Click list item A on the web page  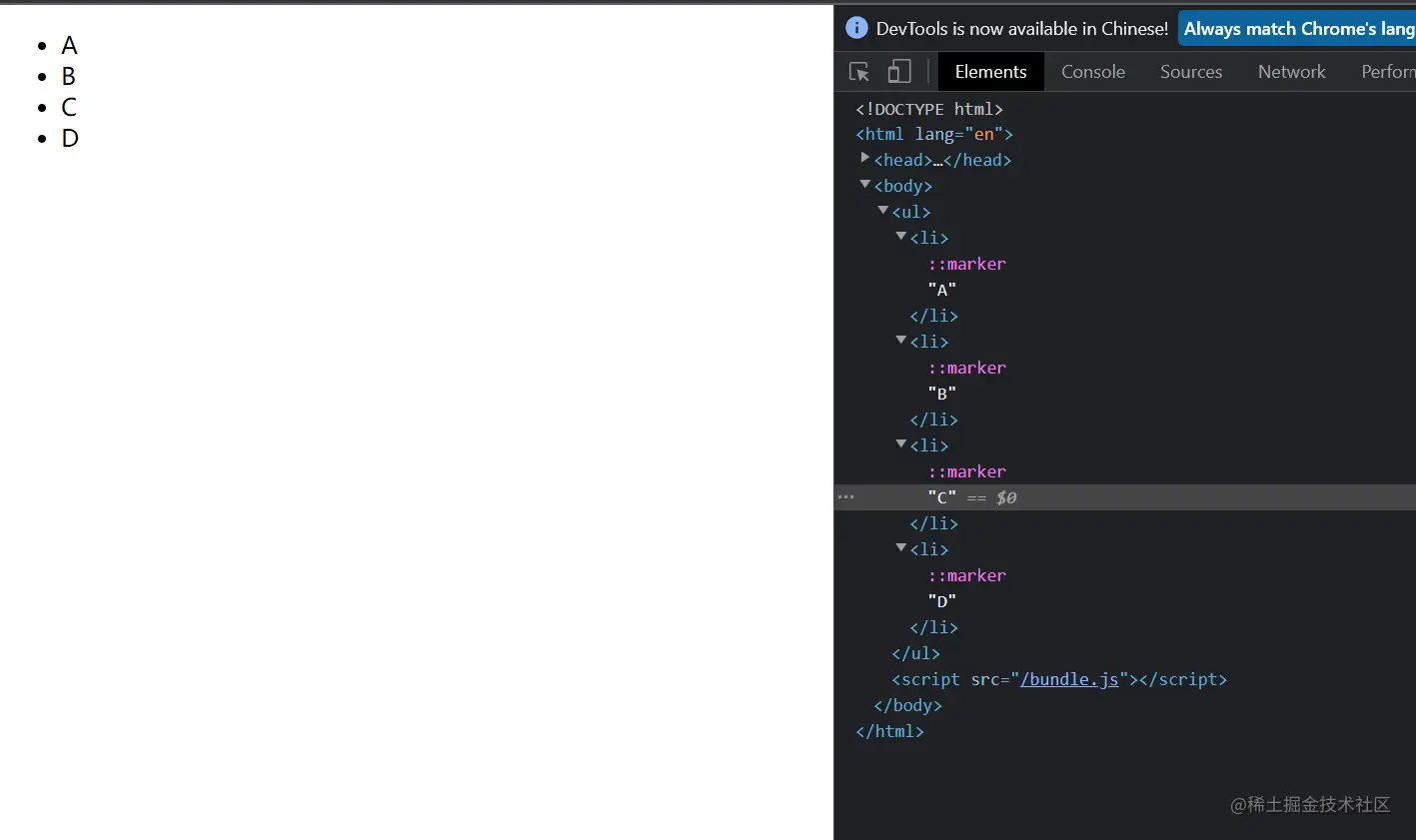tap(69, 45)
